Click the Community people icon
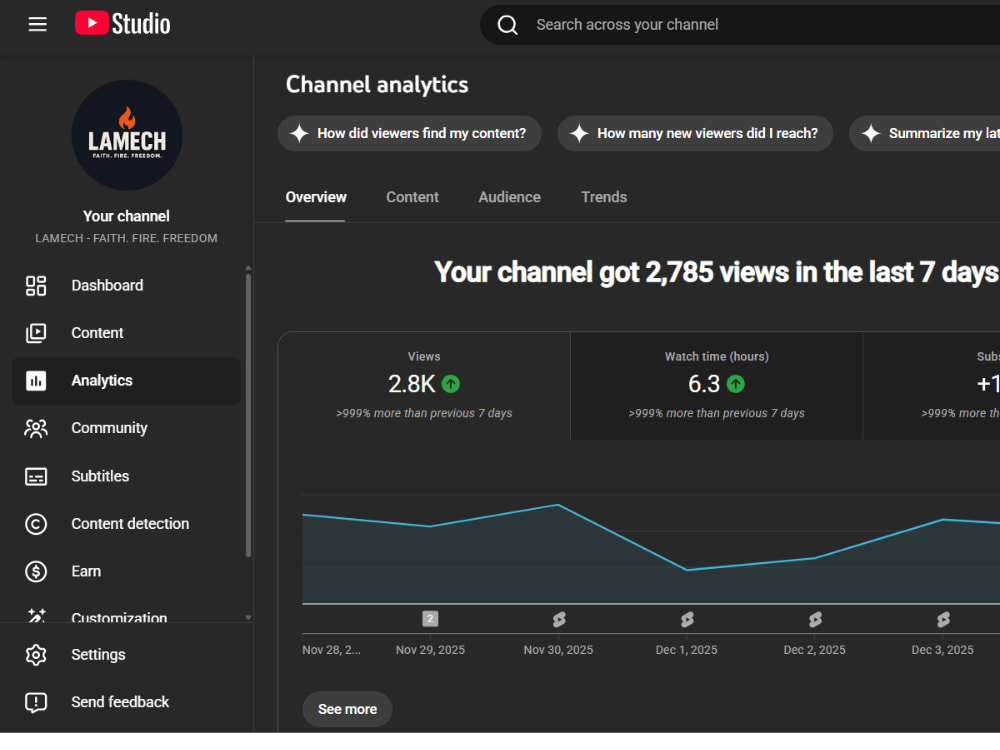 click(36, 429)
